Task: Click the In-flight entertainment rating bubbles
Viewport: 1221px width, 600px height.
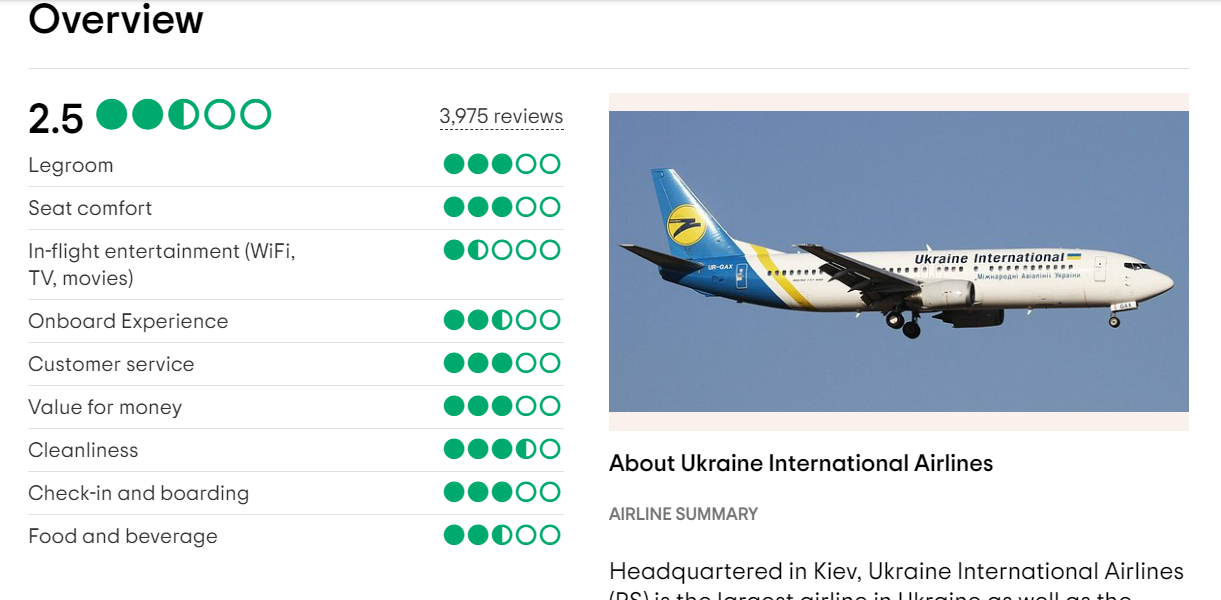Action: coord(502,250)
